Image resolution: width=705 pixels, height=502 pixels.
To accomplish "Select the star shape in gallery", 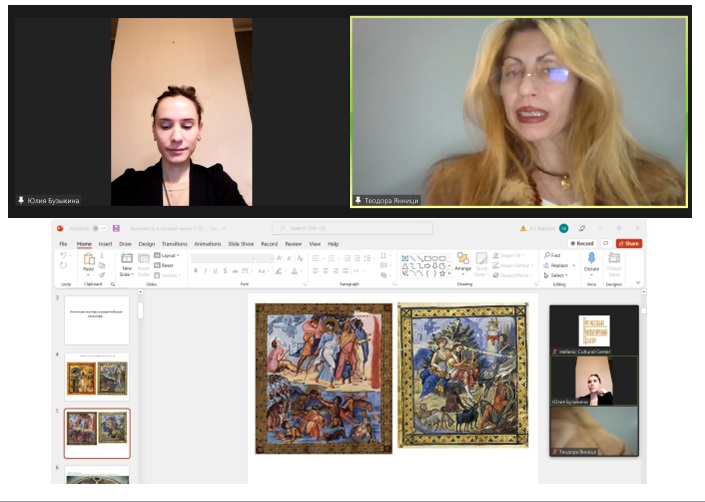I will point(442,273).
